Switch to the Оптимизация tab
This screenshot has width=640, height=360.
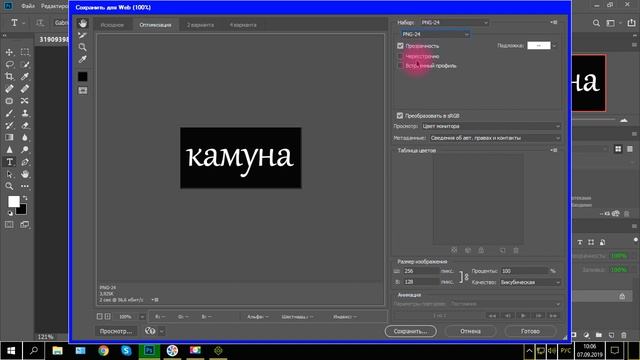[x=156, y=25]
